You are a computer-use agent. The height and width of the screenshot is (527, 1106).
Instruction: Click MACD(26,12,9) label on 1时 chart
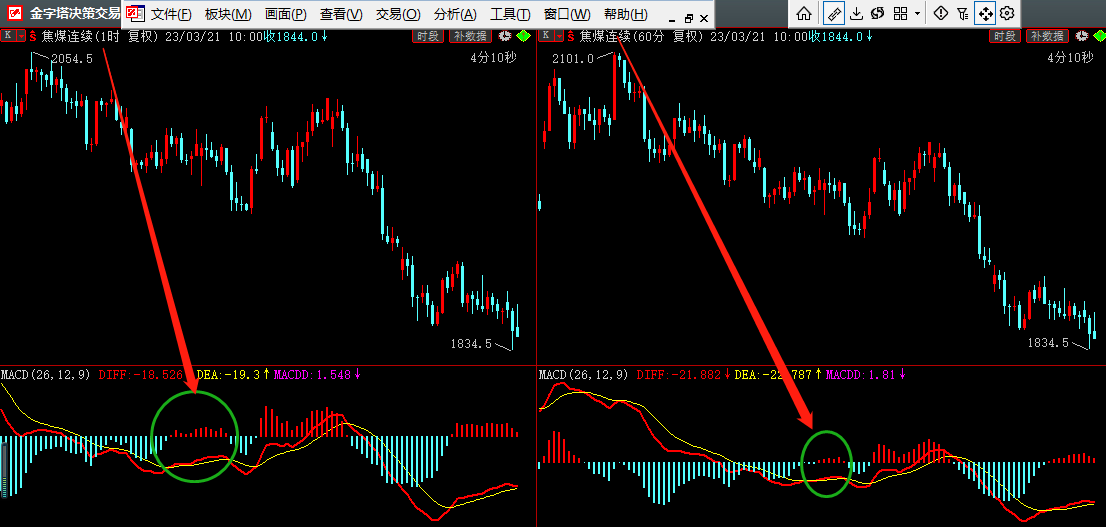tap(46, 375)
